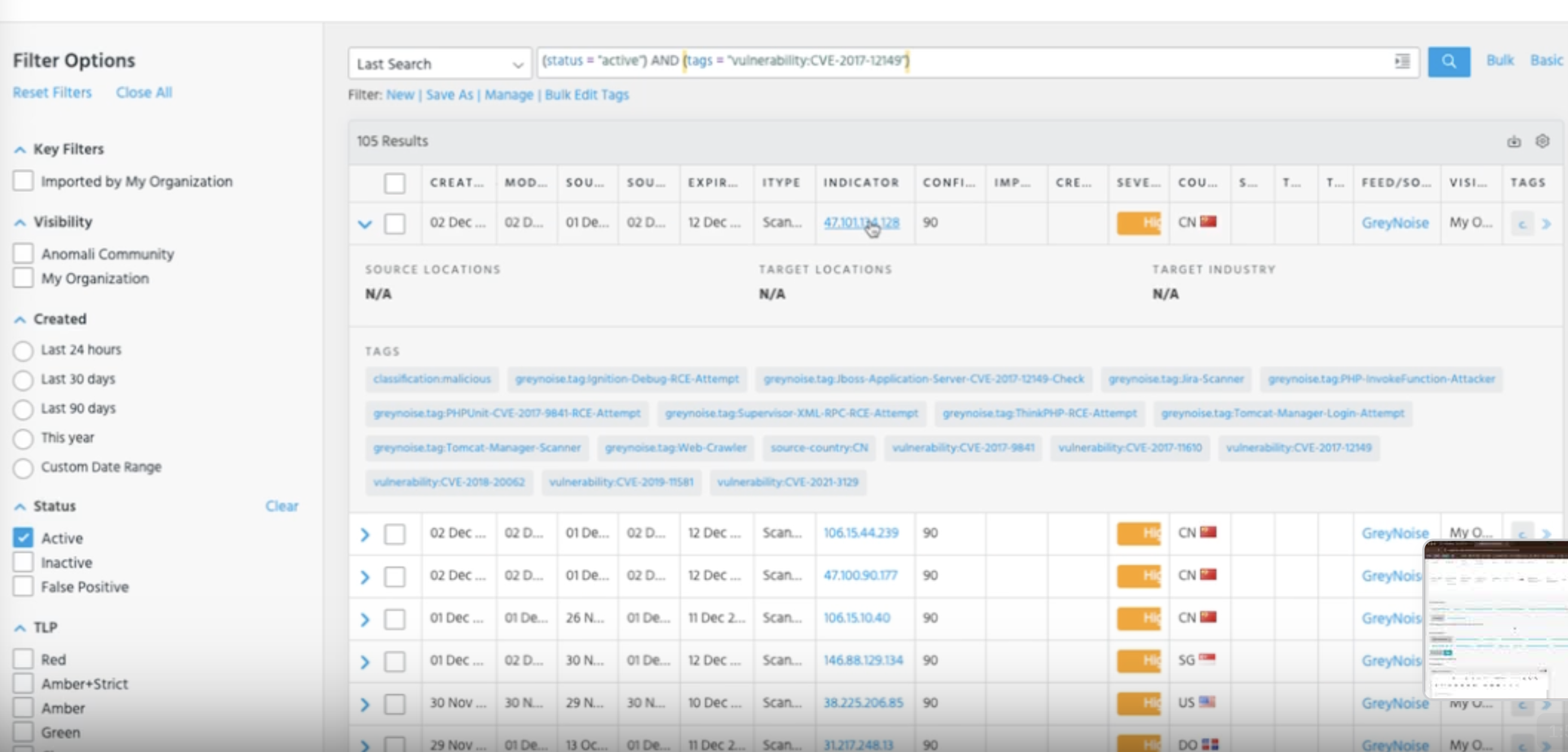Check the False Positive status filter
Image resolution: width=1568 pixels, height=752 pixels.
(23, 586)
